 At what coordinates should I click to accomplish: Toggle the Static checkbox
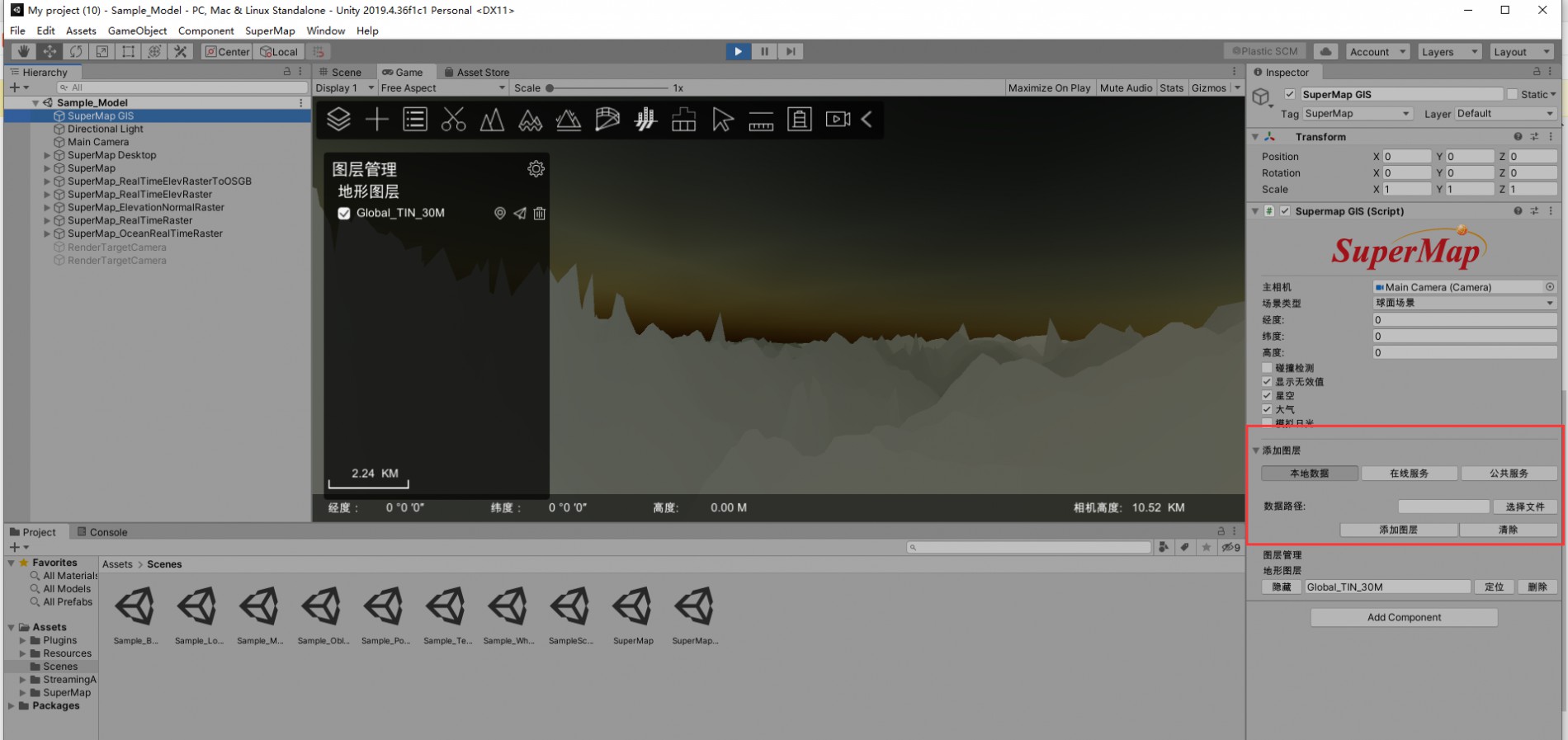1512,95
